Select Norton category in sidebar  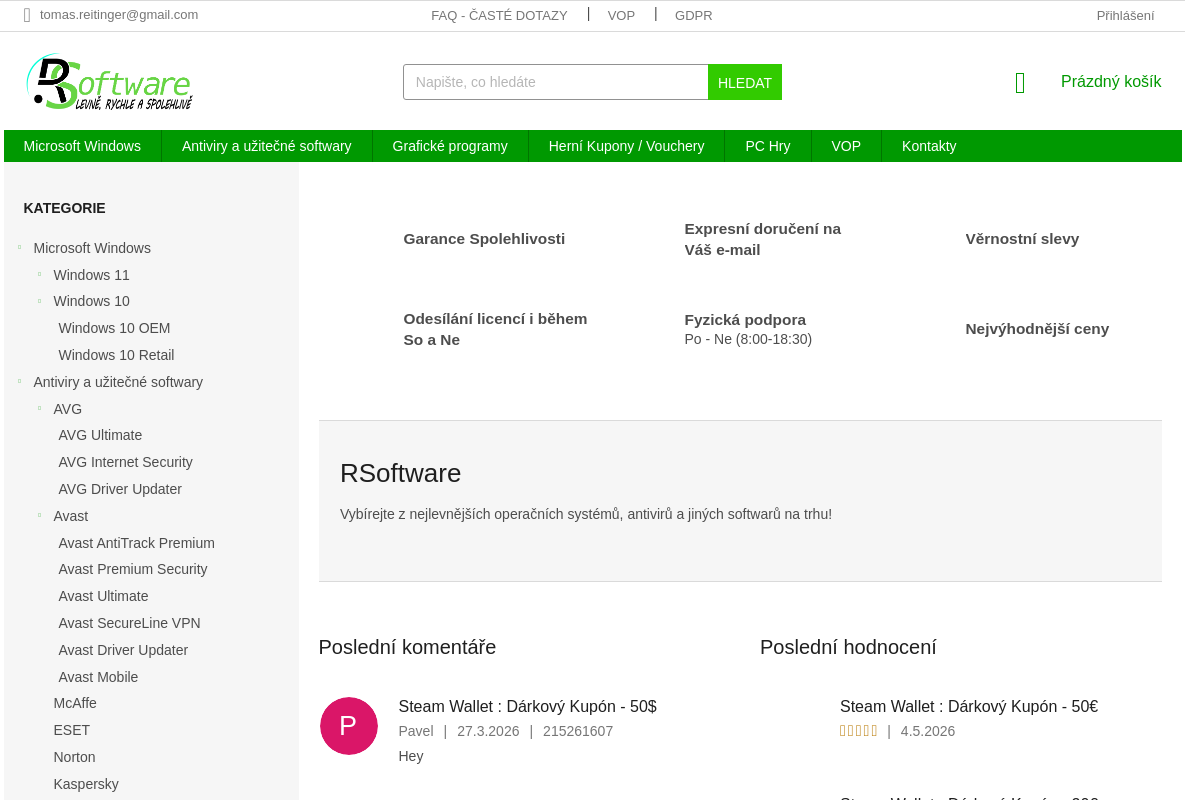75,757
